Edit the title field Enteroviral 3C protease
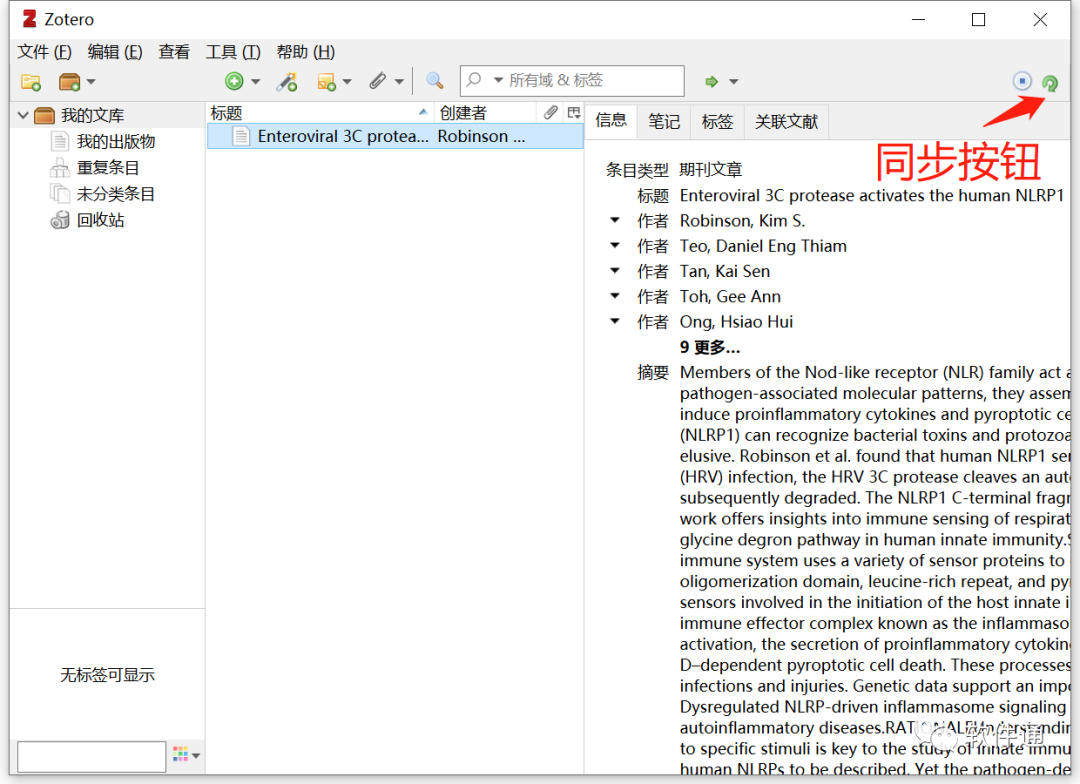This screenshot has width=1080, height=784. (x=871, y=196)
